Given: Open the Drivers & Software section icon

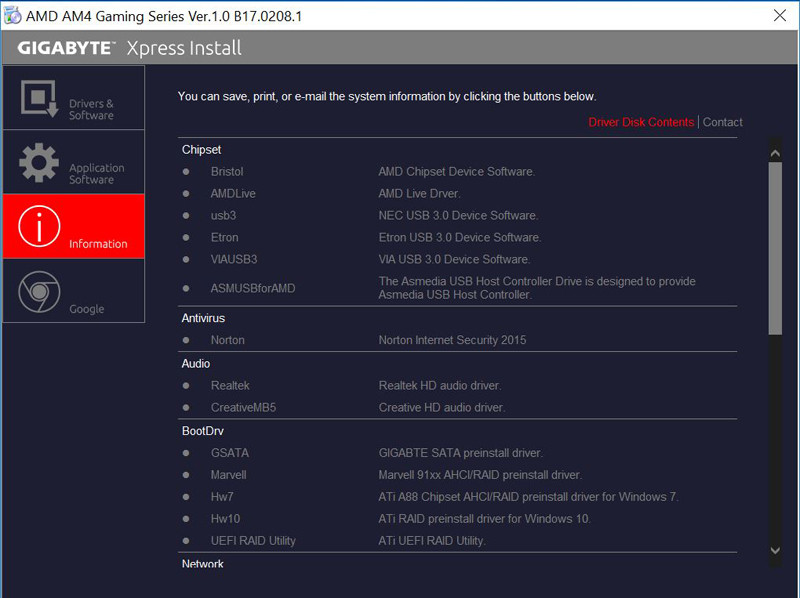Looking at the screenshot, I should [40, 98].
